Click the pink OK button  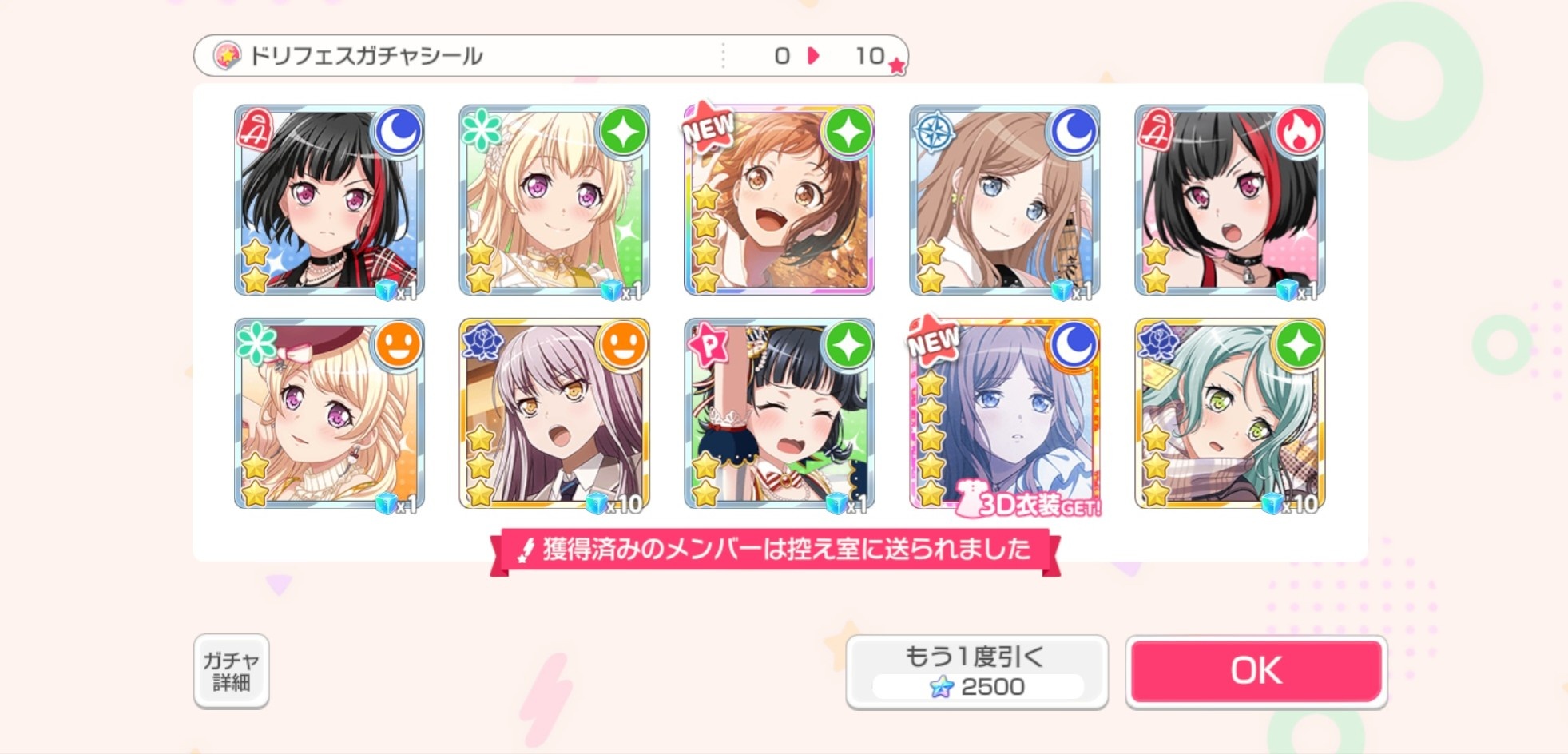[x=1256, y=671]
